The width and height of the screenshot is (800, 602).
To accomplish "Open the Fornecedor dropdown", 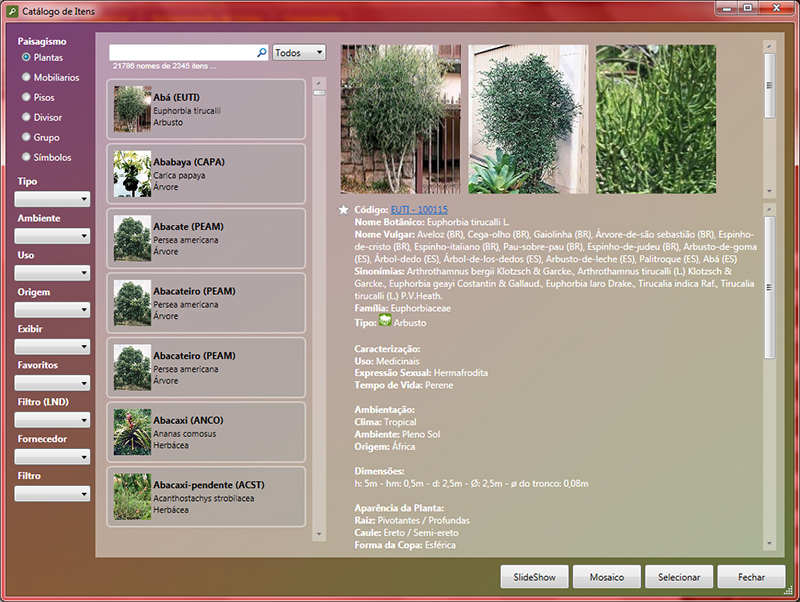I will (x=53, y=456).
